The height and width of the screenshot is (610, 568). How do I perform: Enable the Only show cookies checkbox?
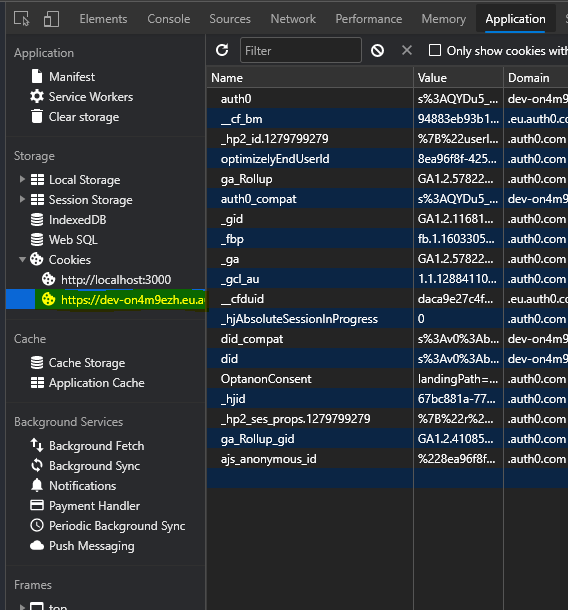[x=435, y=50]
